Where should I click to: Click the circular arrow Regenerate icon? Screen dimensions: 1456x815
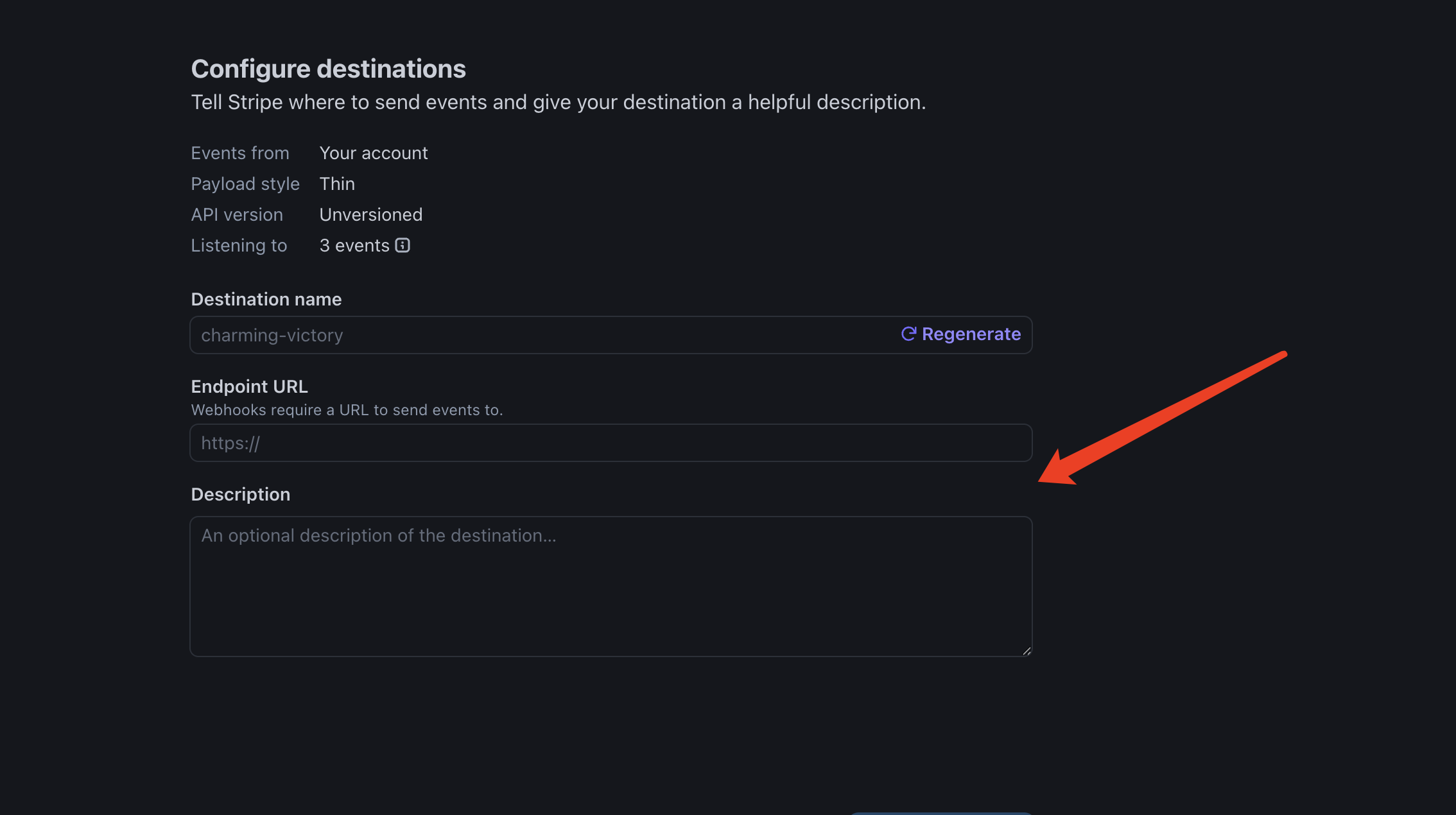tap(908, 334)
